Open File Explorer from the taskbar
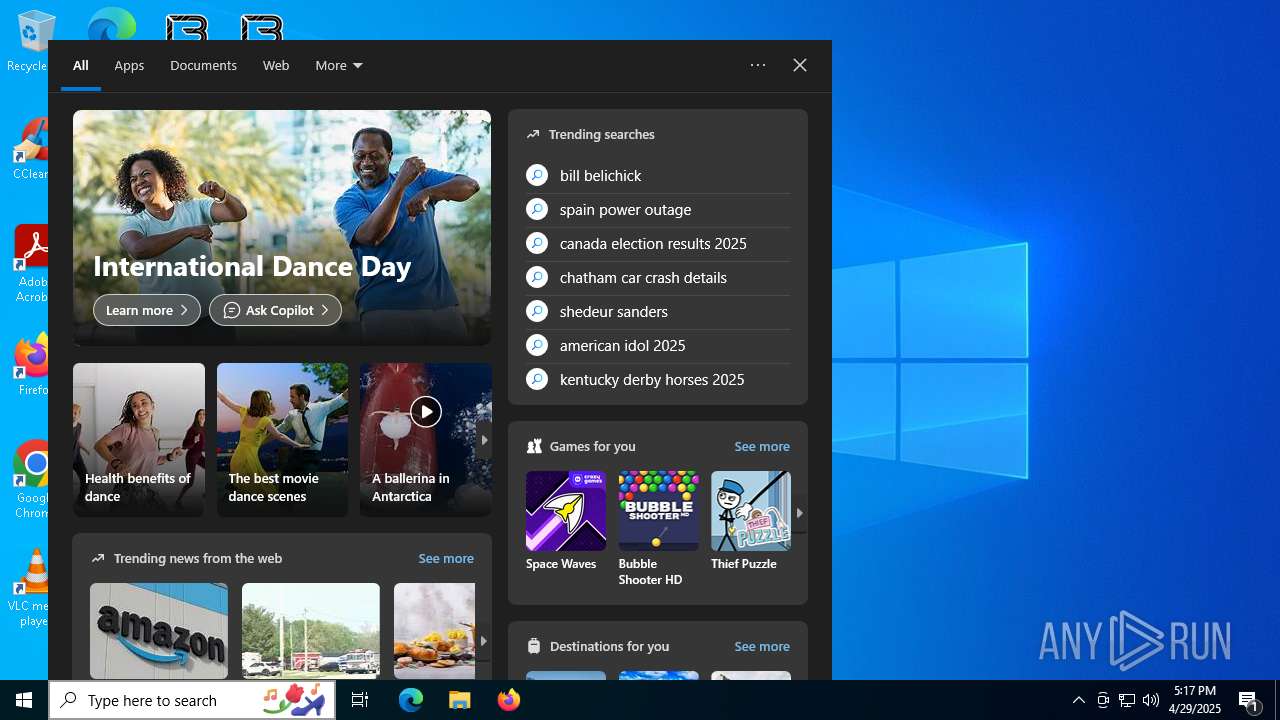1280x720 pixels. coord(459,700)
